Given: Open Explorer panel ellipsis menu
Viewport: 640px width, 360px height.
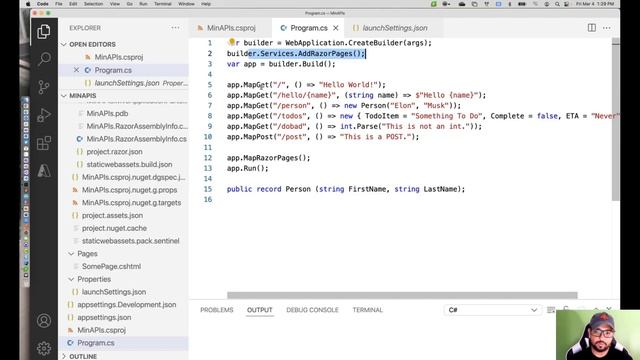Looking at the screenshot, I should click(x=175, y=28).
